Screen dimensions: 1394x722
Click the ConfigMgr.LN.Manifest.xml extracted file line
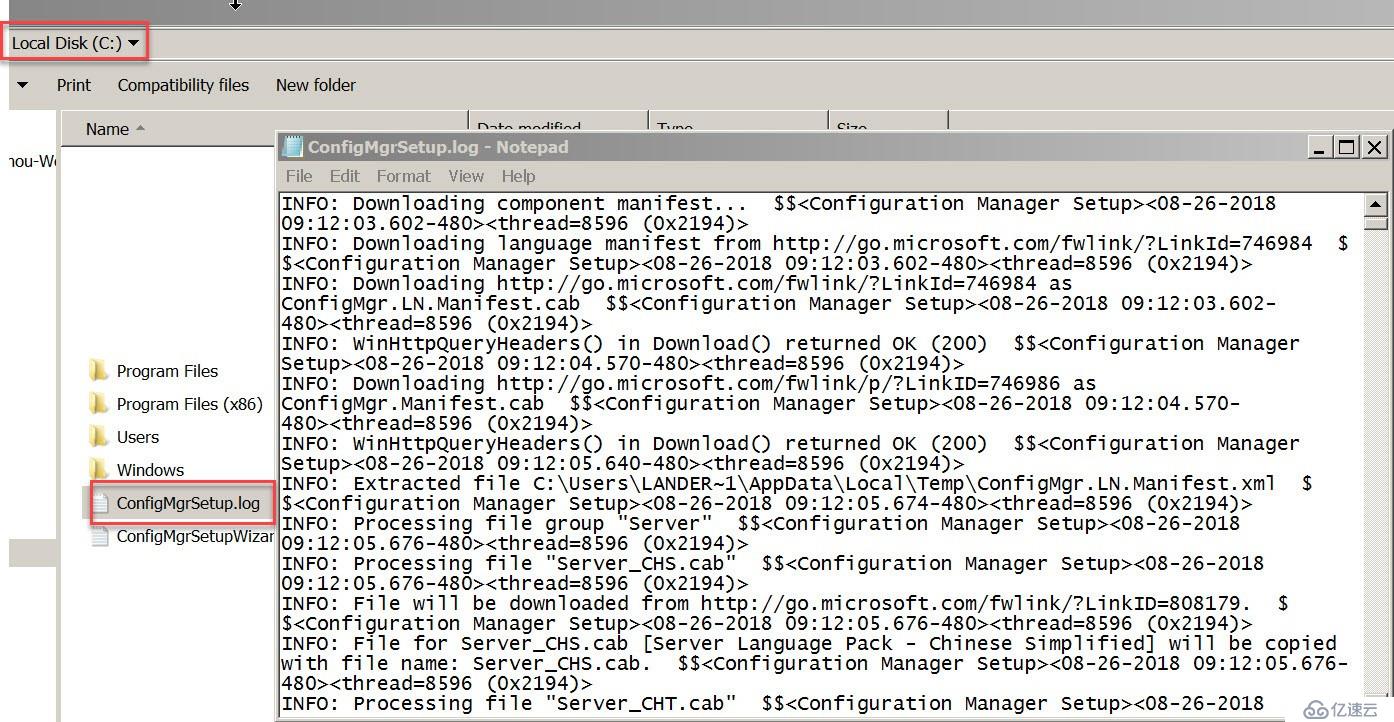[796, 484]
